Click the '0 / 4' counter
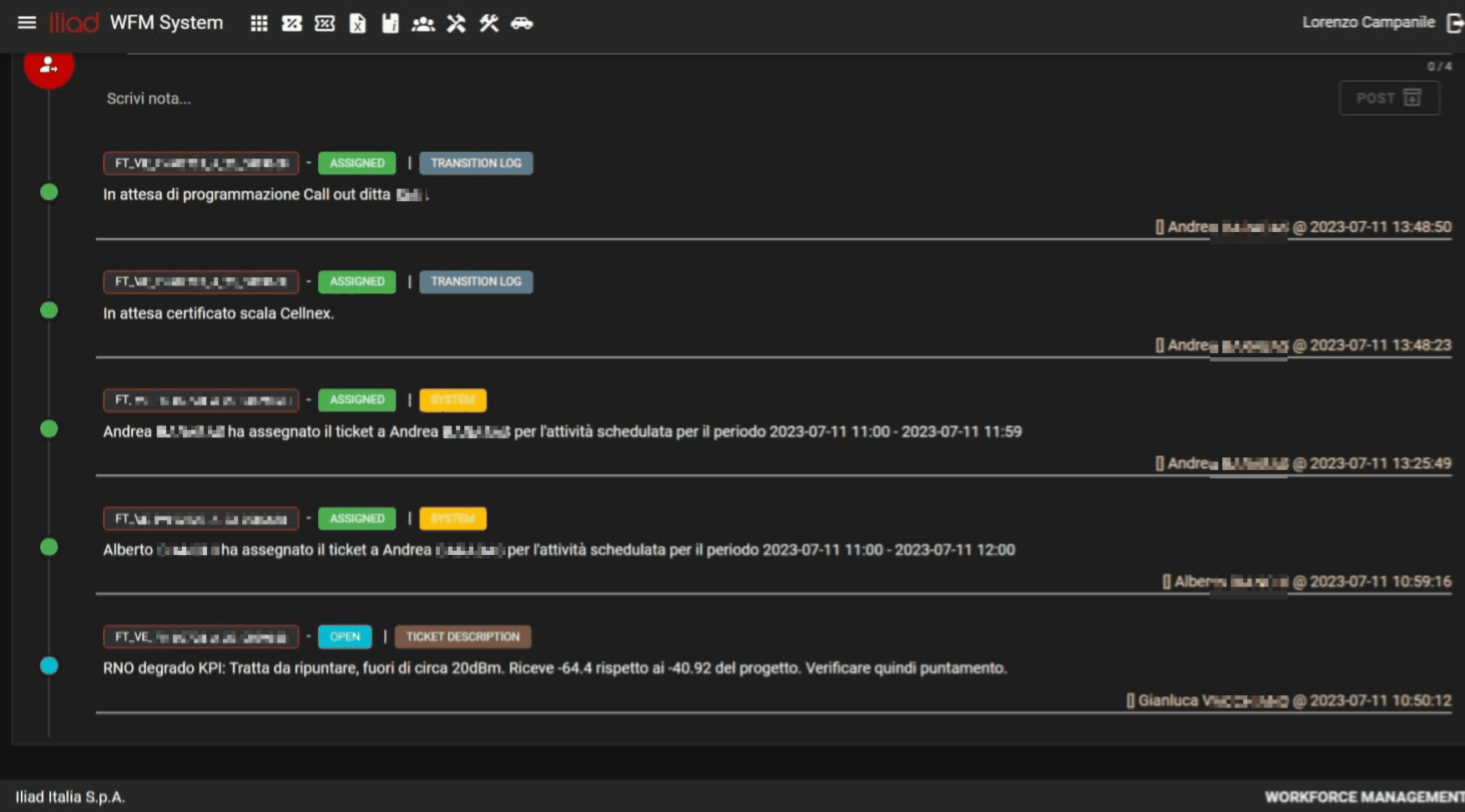 pyautogui.click(x=1439, y=66)
